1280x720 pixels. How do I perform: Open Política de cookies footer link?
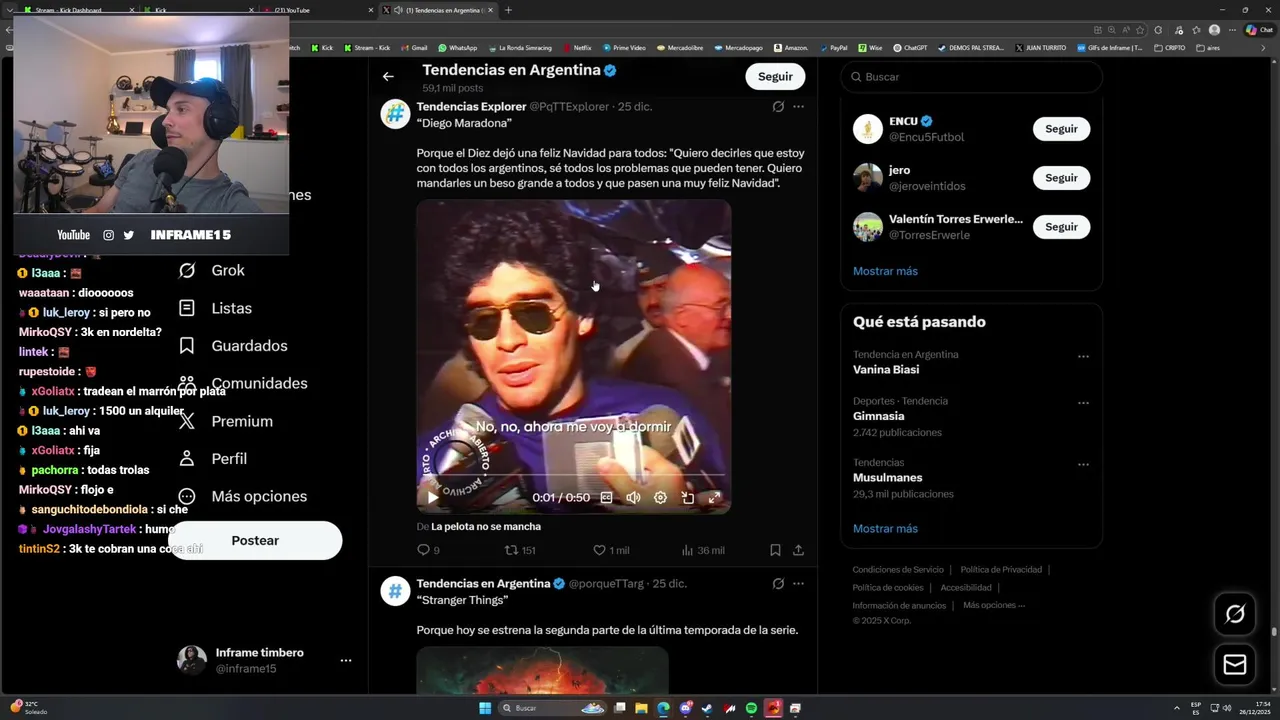tap(888, 588)
